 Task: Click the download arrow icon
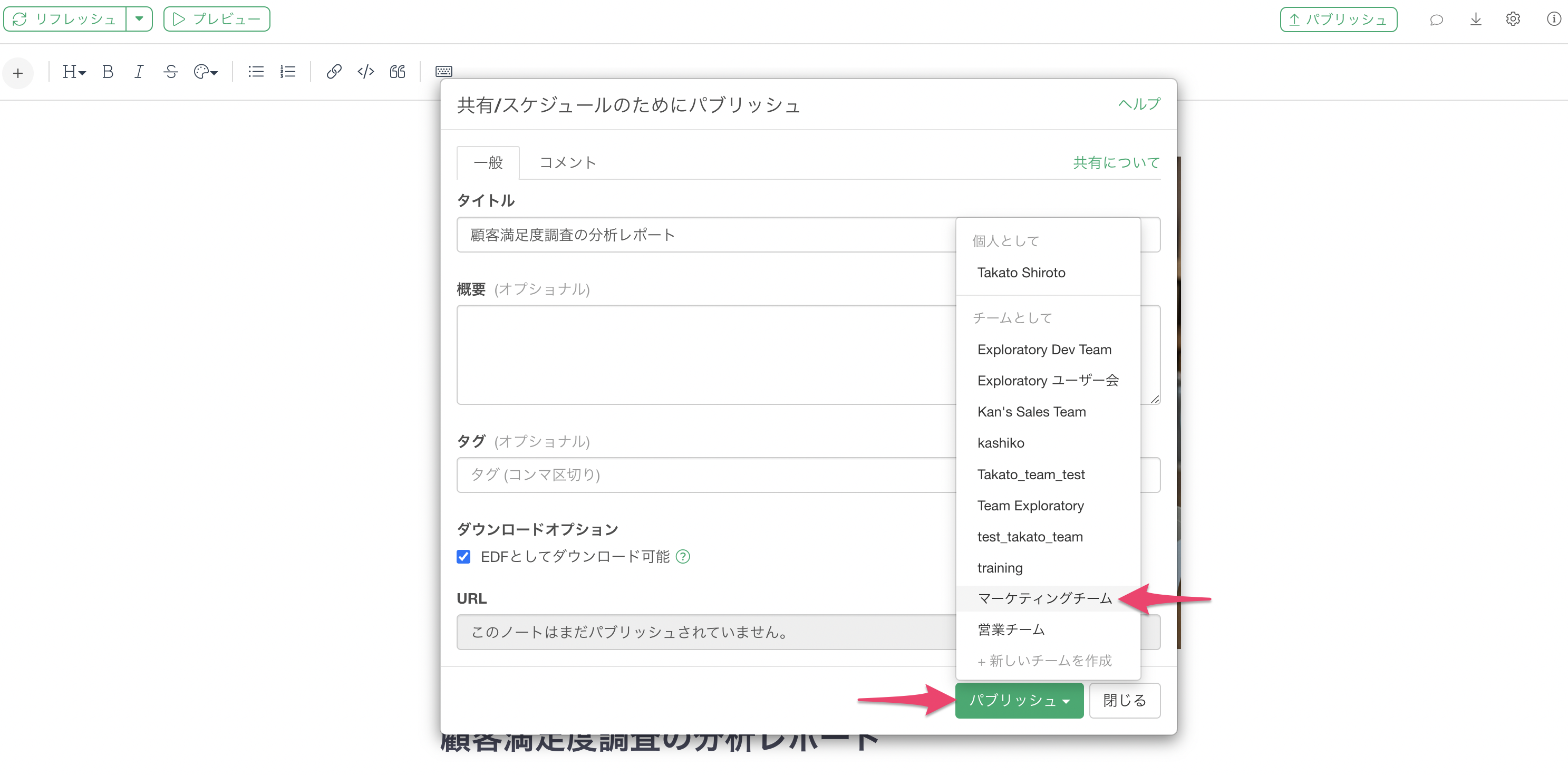coord(1476,20)
